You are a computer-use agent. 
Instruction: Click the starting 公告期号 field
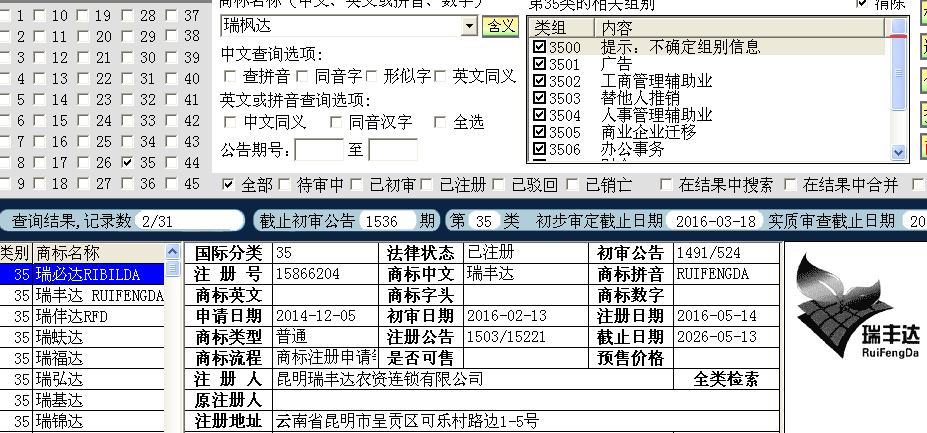(319, 150)
